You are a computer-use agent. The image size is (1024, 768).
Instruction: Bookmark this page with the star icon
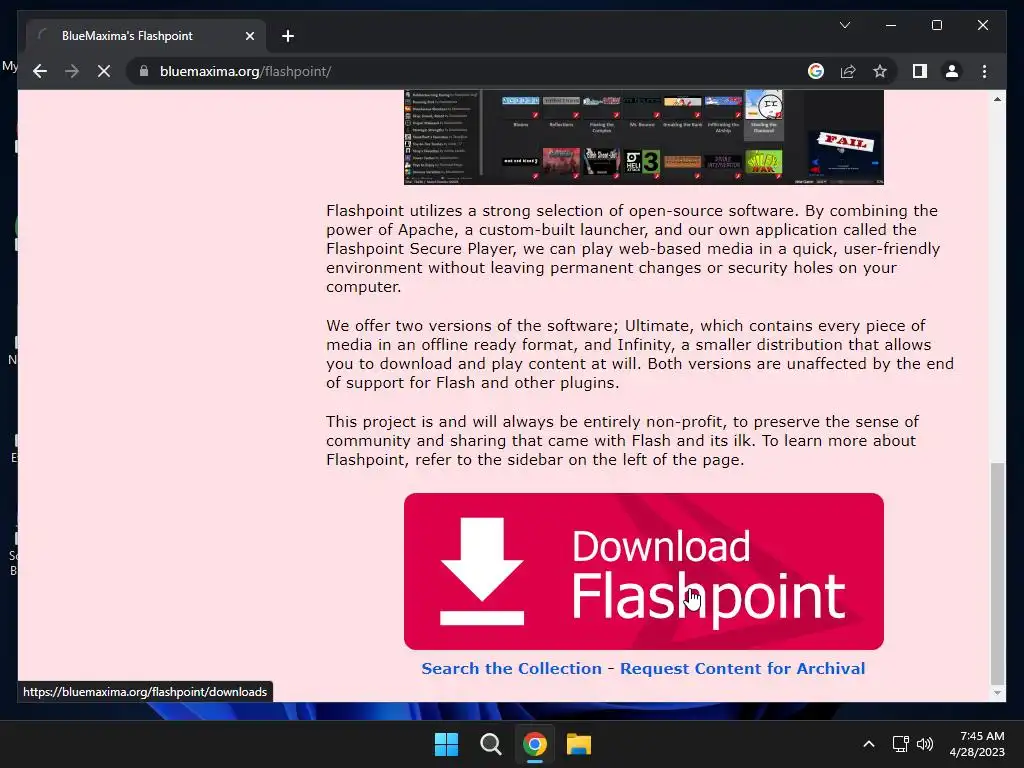[x=880, y=71]
